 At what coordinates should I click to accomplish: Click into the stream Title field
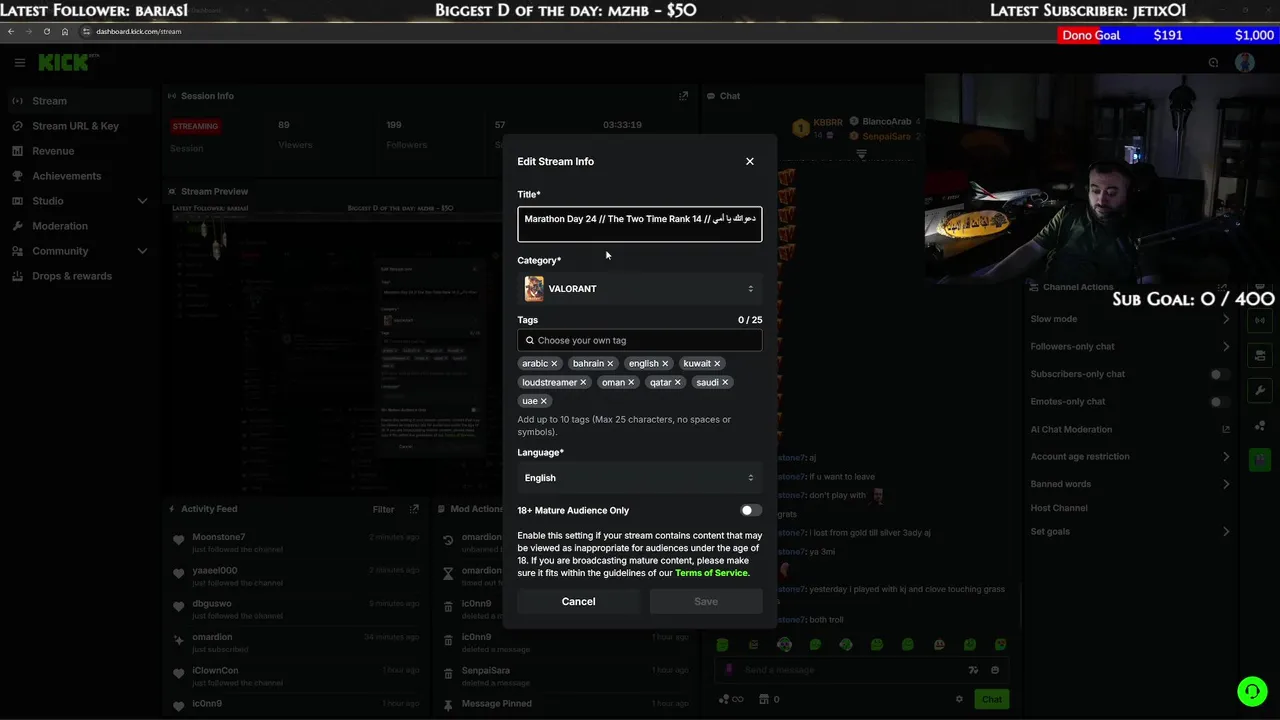(640, 224)
